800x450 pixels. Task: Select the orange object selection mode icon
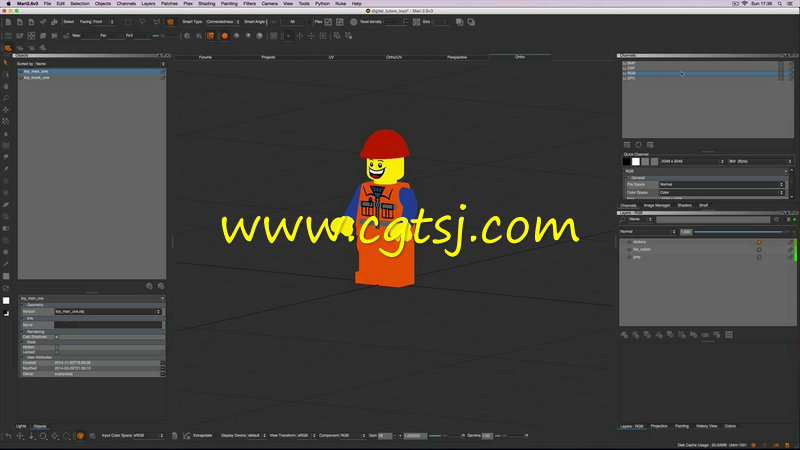(x=170, y=22)
